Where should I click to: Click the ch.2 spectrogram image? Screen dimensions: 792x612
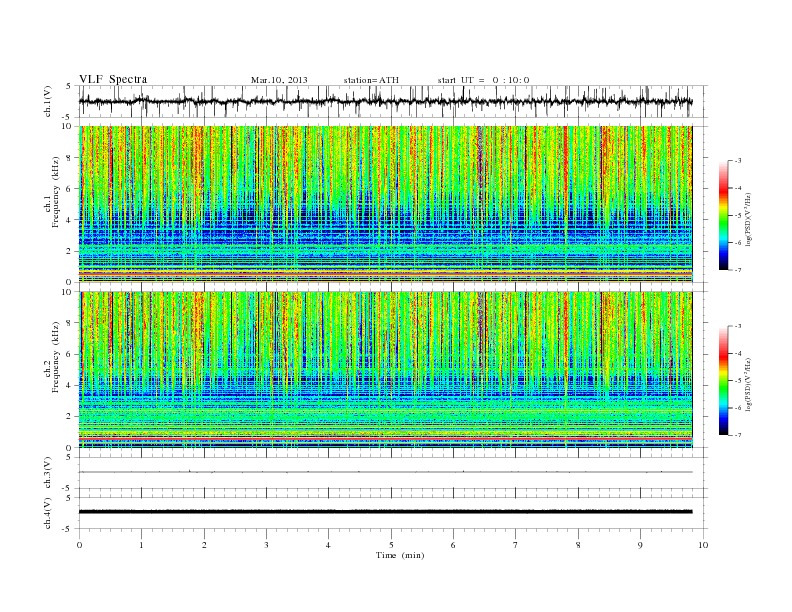(385, 370)
